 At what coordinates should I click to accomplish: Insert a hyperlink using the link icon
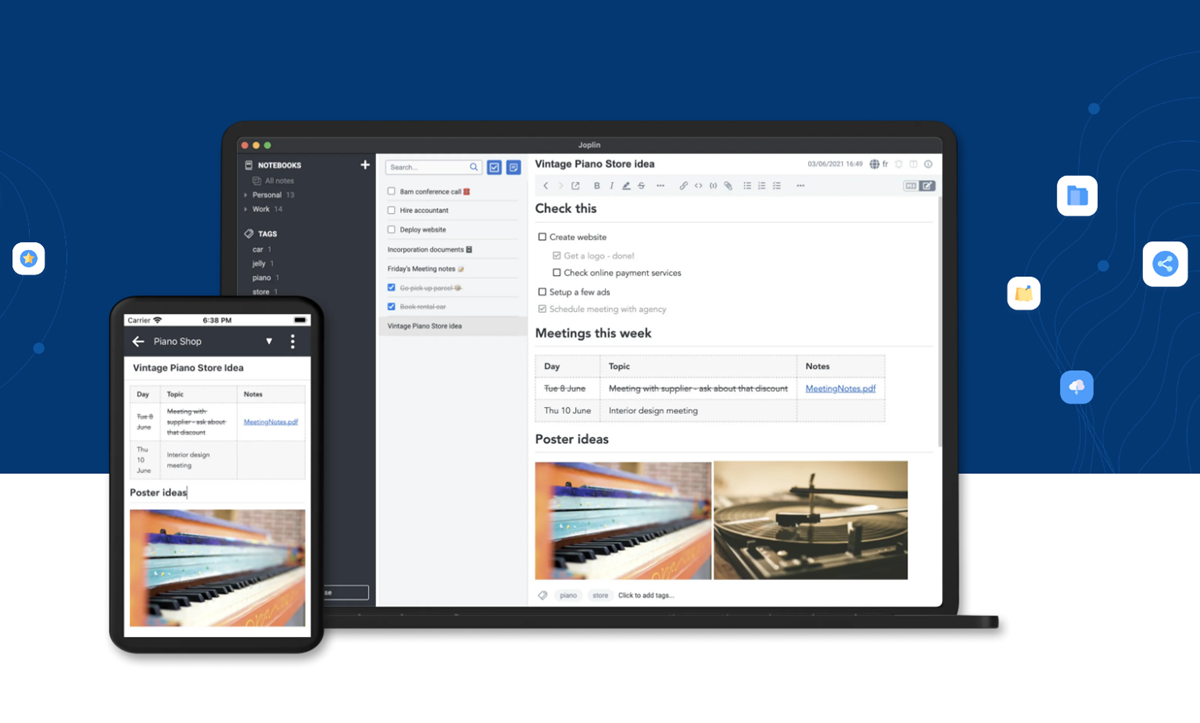click(684, 186)
